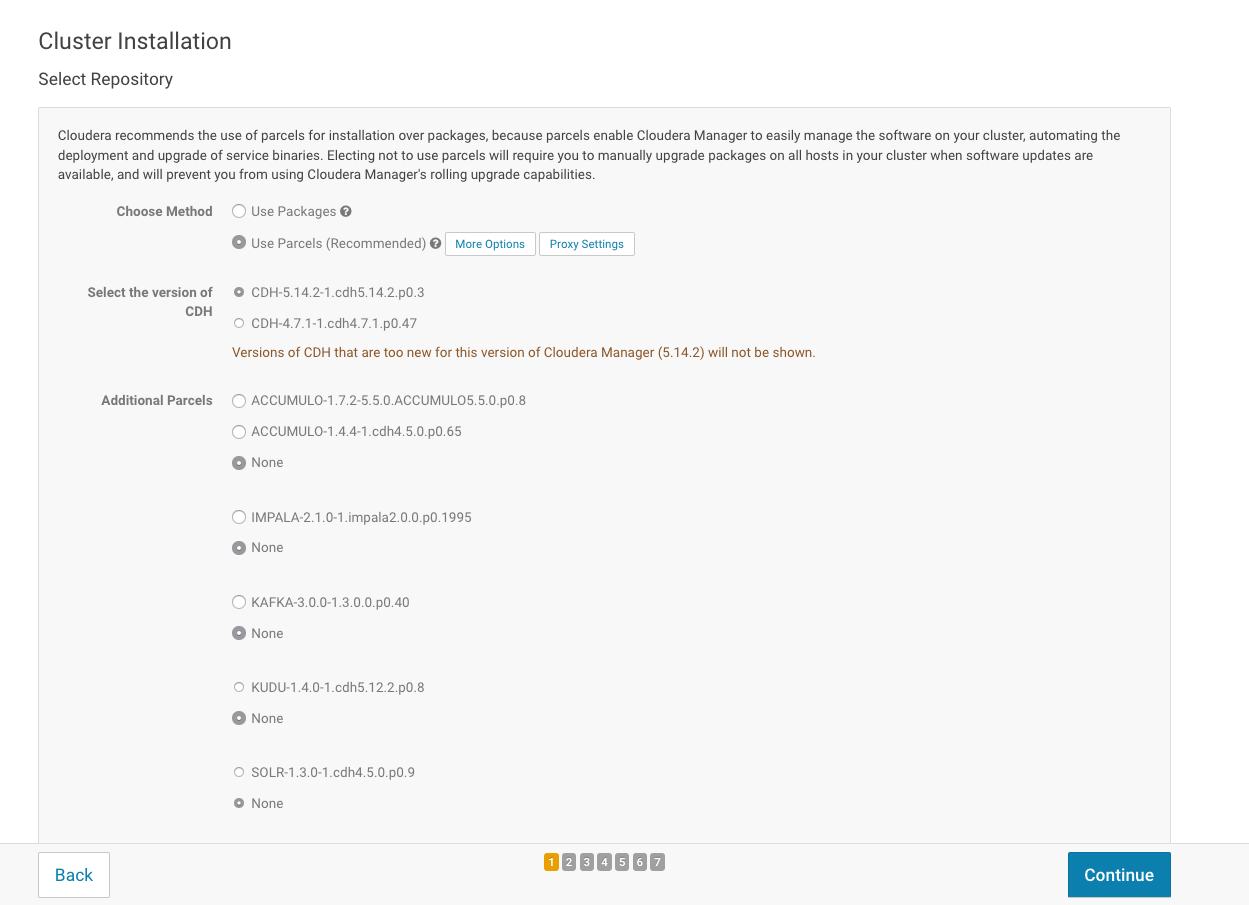
Task: Select ACCUMULO-1.4.4-1.cdh4.5.0 parcel
Action: 239,432
